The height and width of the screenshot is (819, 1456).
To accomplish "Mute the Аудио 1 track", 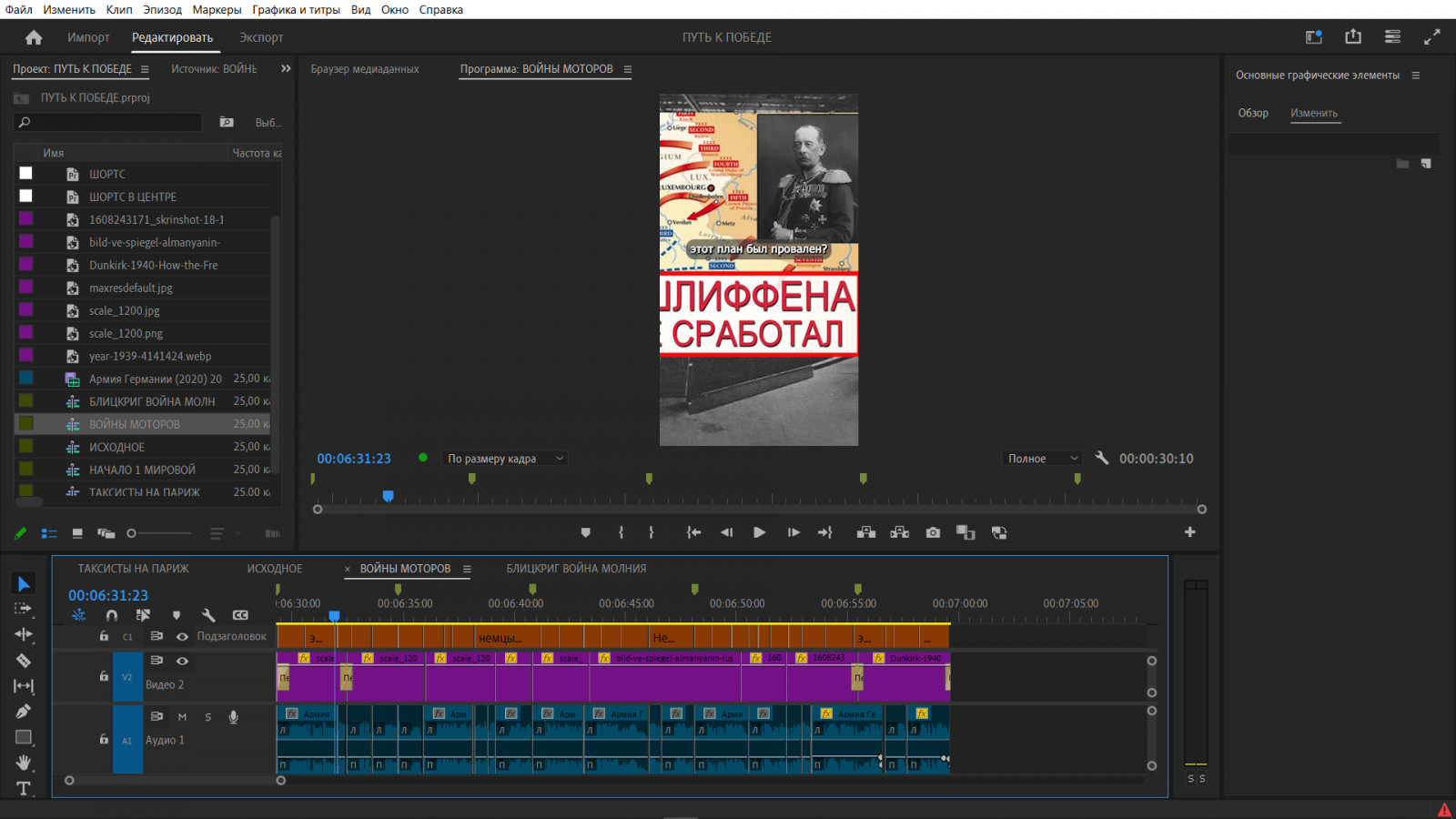I will point(182,717).
